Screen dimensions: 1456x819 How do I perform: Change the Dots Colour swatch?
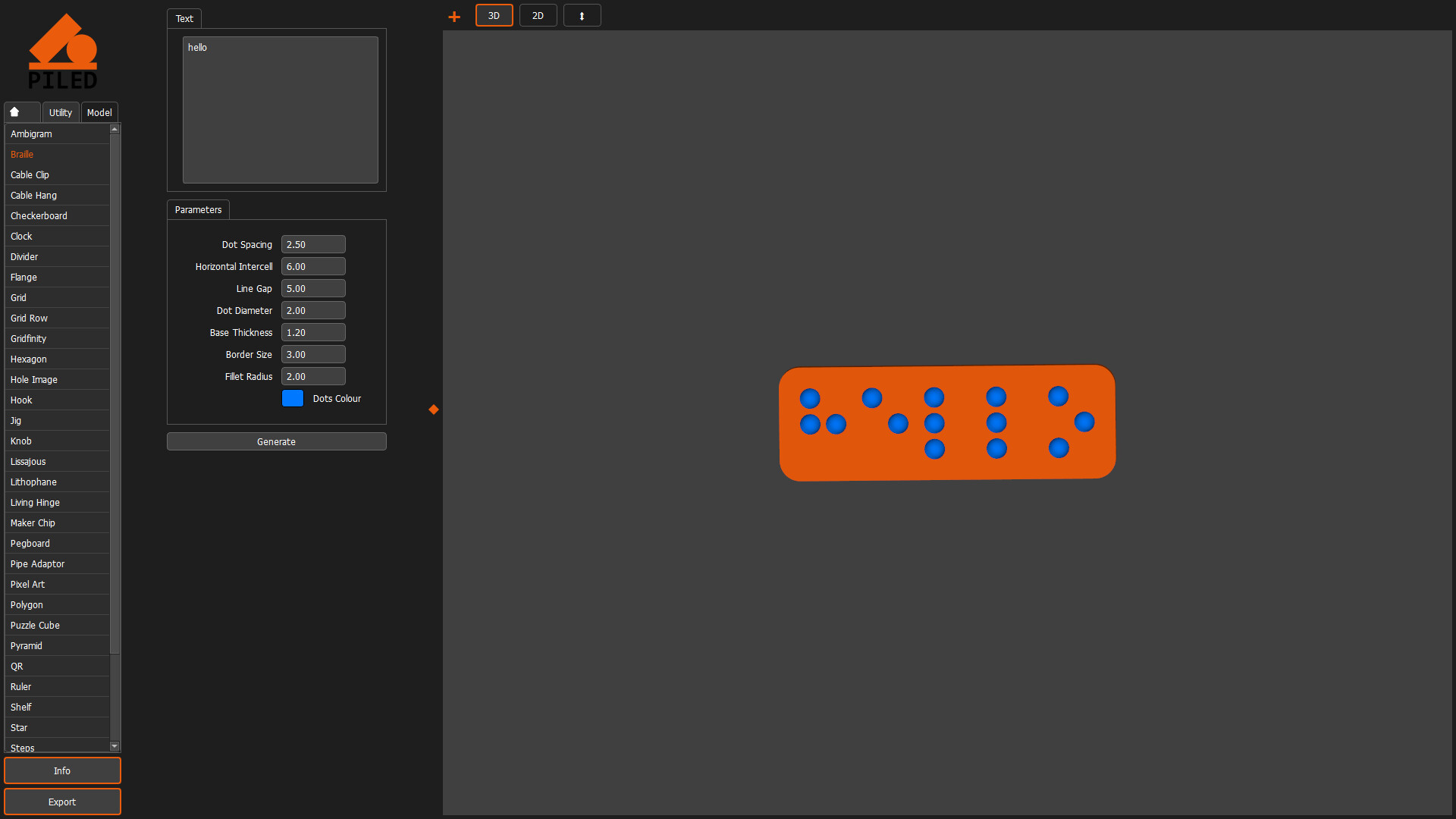pos(293,398)
